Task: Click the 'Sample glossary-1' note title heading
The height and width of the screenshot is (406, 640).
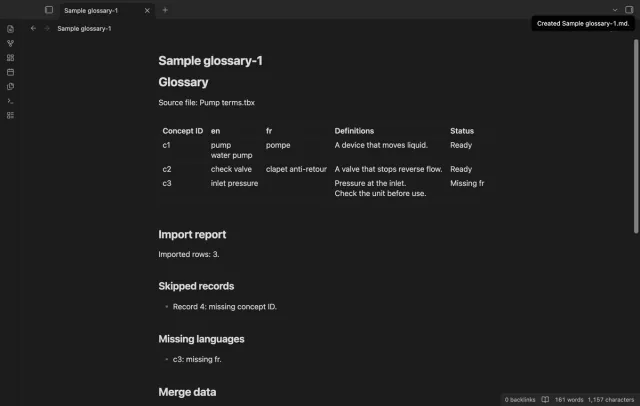Action: point(211,61)
